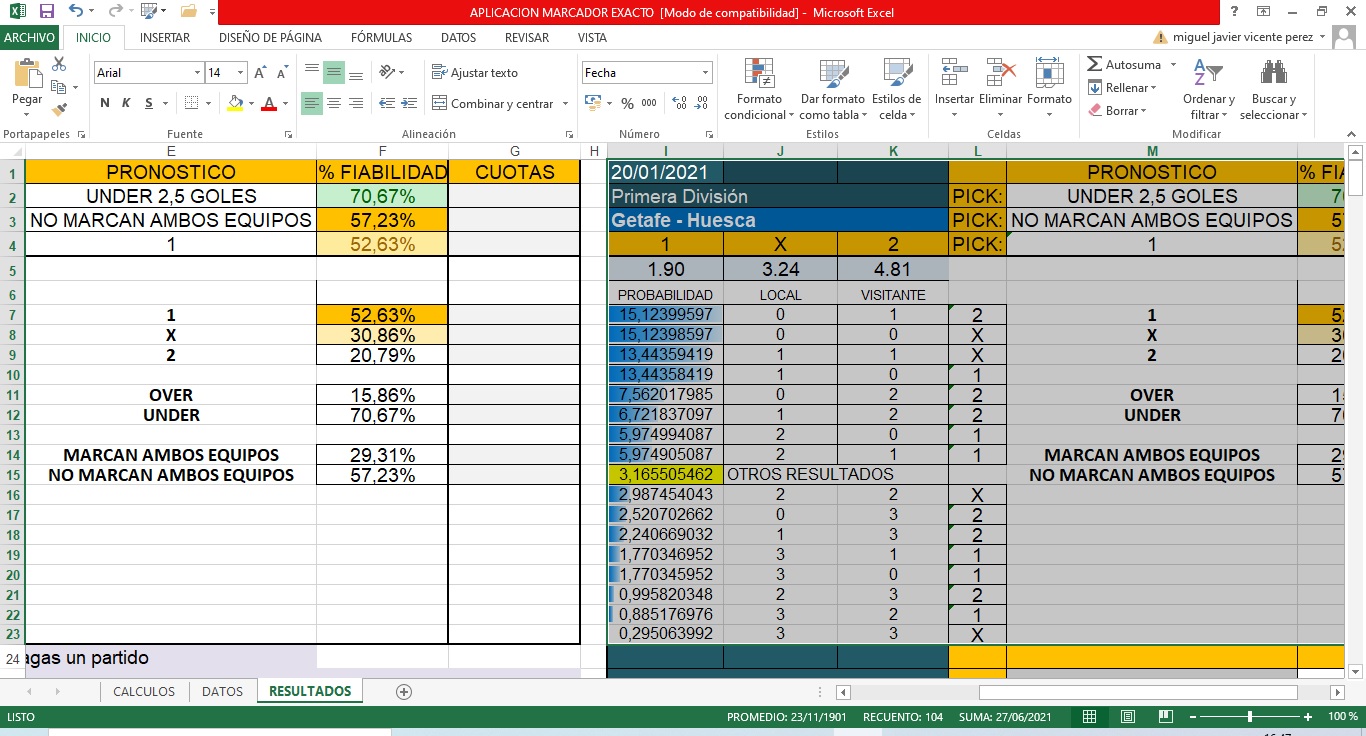Open the ARCHIVO tab

[x=30, y=37]
